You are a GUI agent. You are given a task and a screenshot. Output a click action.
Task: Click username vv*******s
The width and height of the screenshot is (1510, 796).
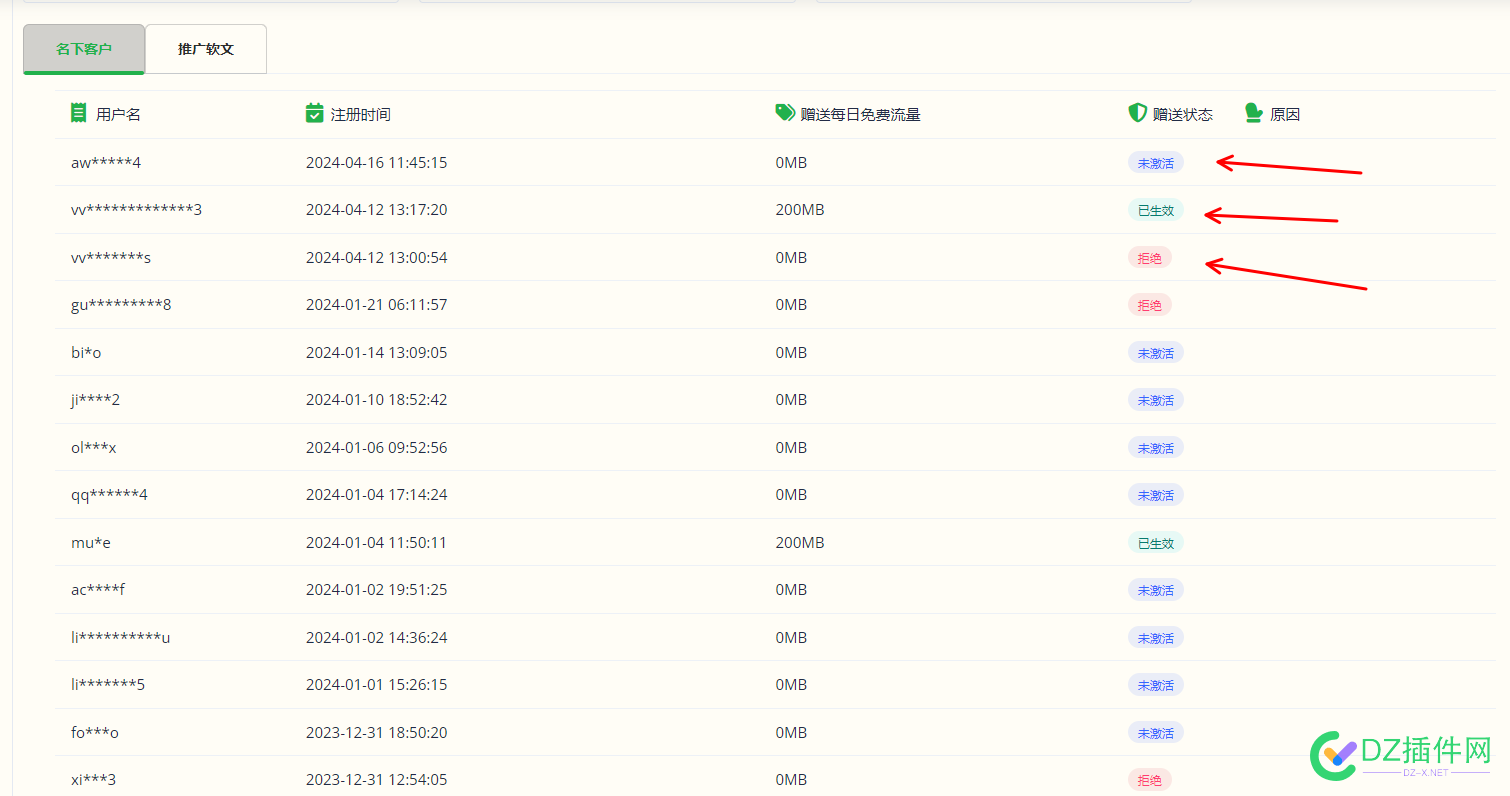click(x=111, y=257)
